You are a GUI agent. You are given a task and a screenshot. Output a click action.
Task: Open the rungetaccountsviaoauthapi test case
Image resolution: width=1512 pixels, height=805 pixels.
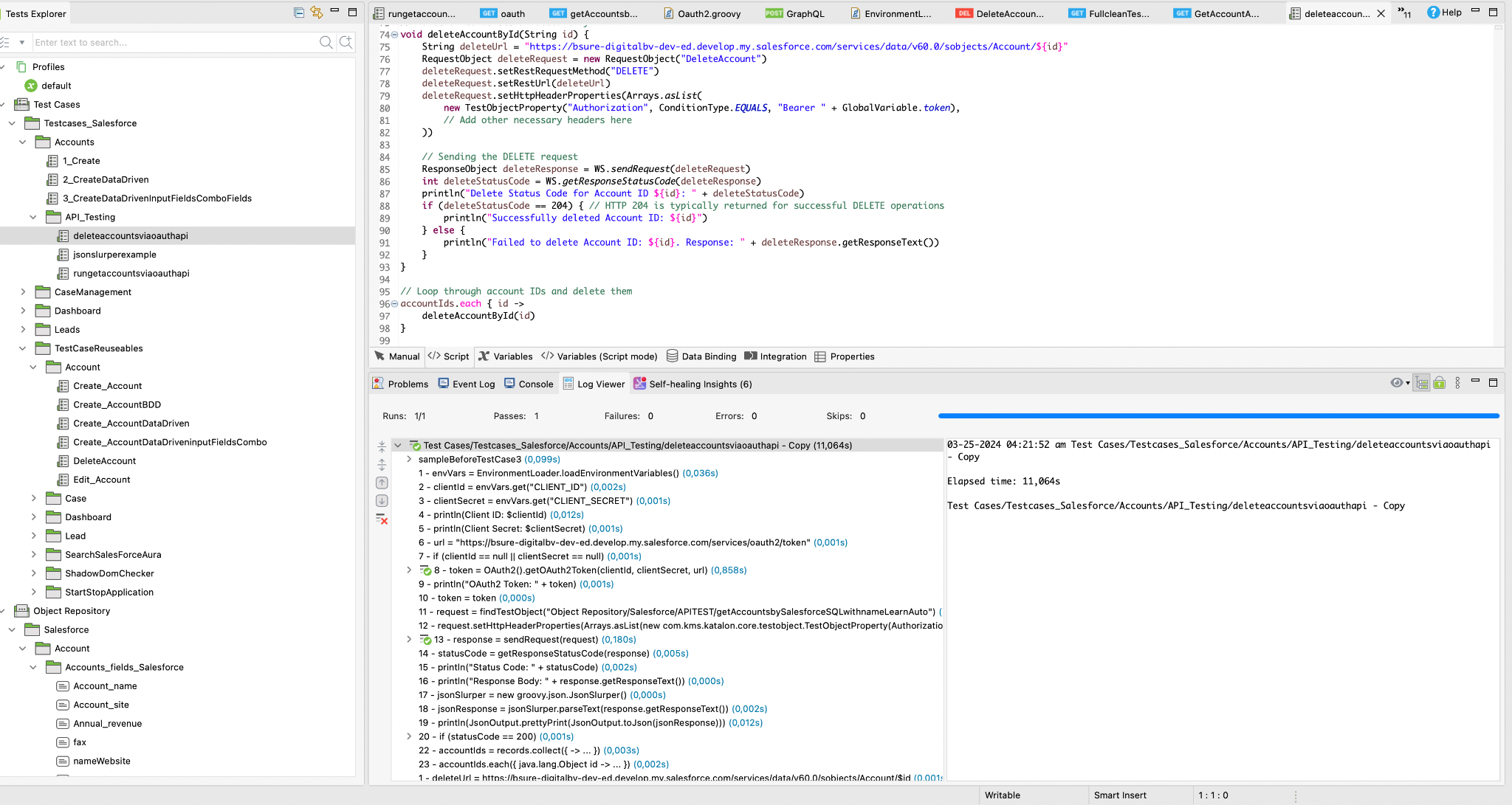point(131,273)
